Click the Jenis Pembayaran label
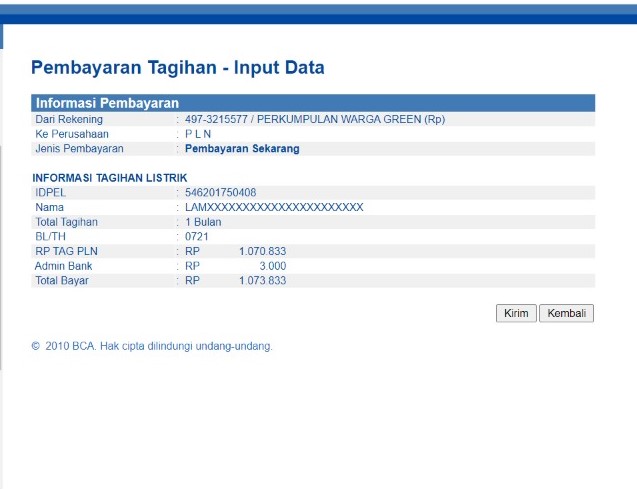Viewport: 637px width, 489px height. [x=79, y=149]
